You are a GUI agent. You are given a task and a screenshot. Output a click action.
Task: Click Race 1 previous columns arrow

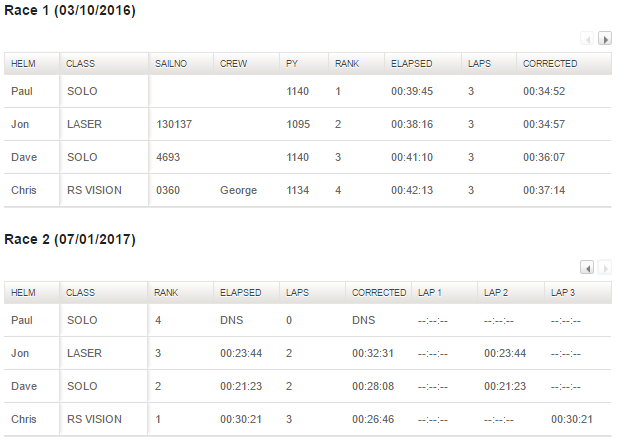[589, 39]
